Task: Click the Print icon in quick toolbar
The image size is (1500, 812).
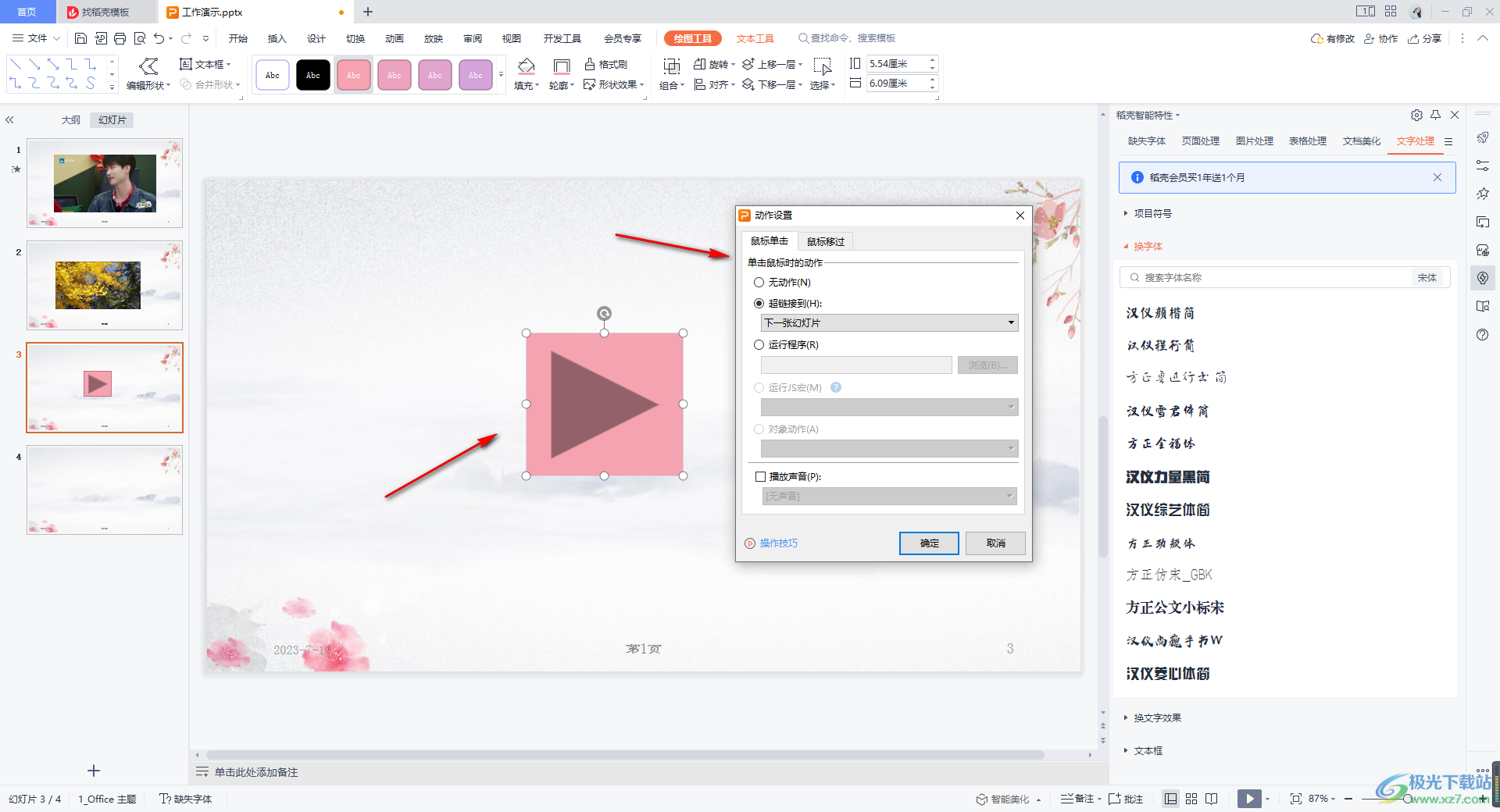Action: pyautogui.click(x=120, y=38)
